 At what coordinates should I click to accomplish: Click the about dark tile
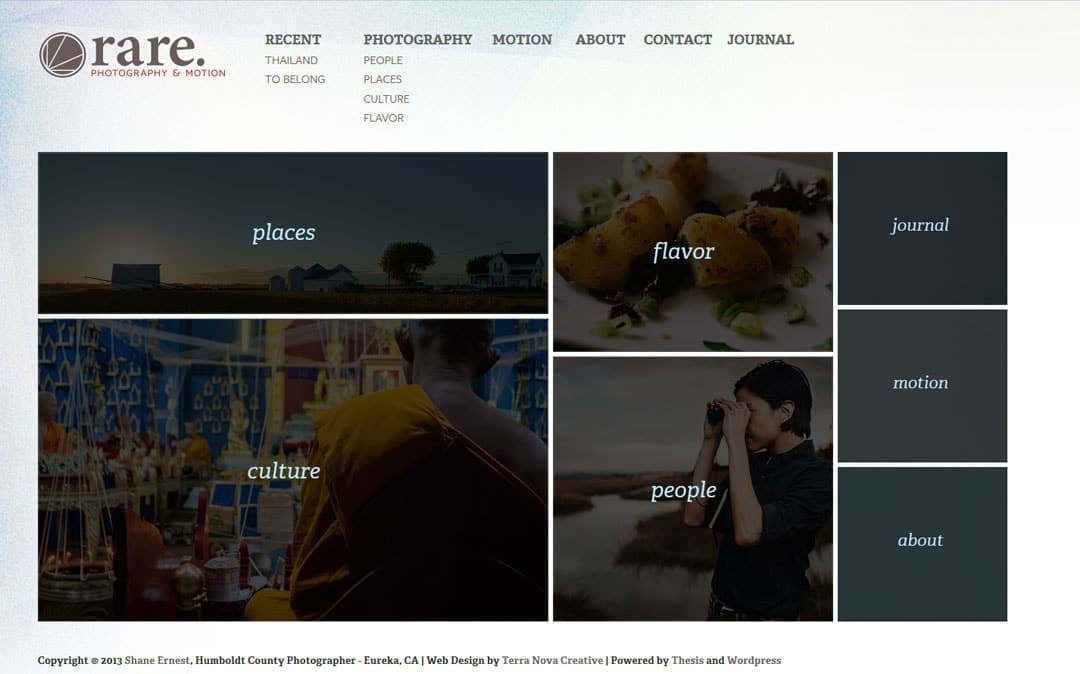[x=922, y=544]
